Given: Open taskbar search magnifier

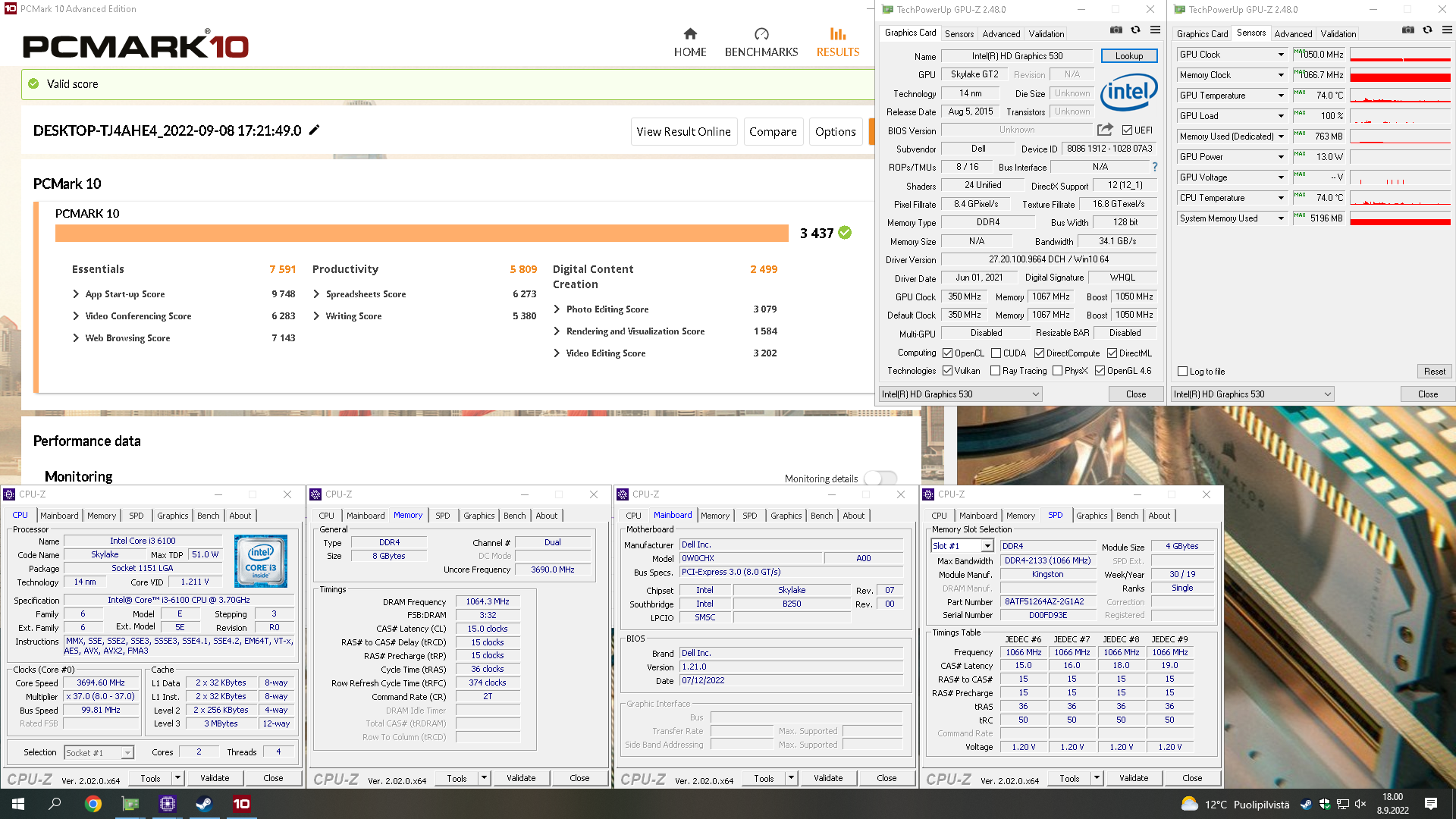Looking at the screenshot, I should (55, 804).
